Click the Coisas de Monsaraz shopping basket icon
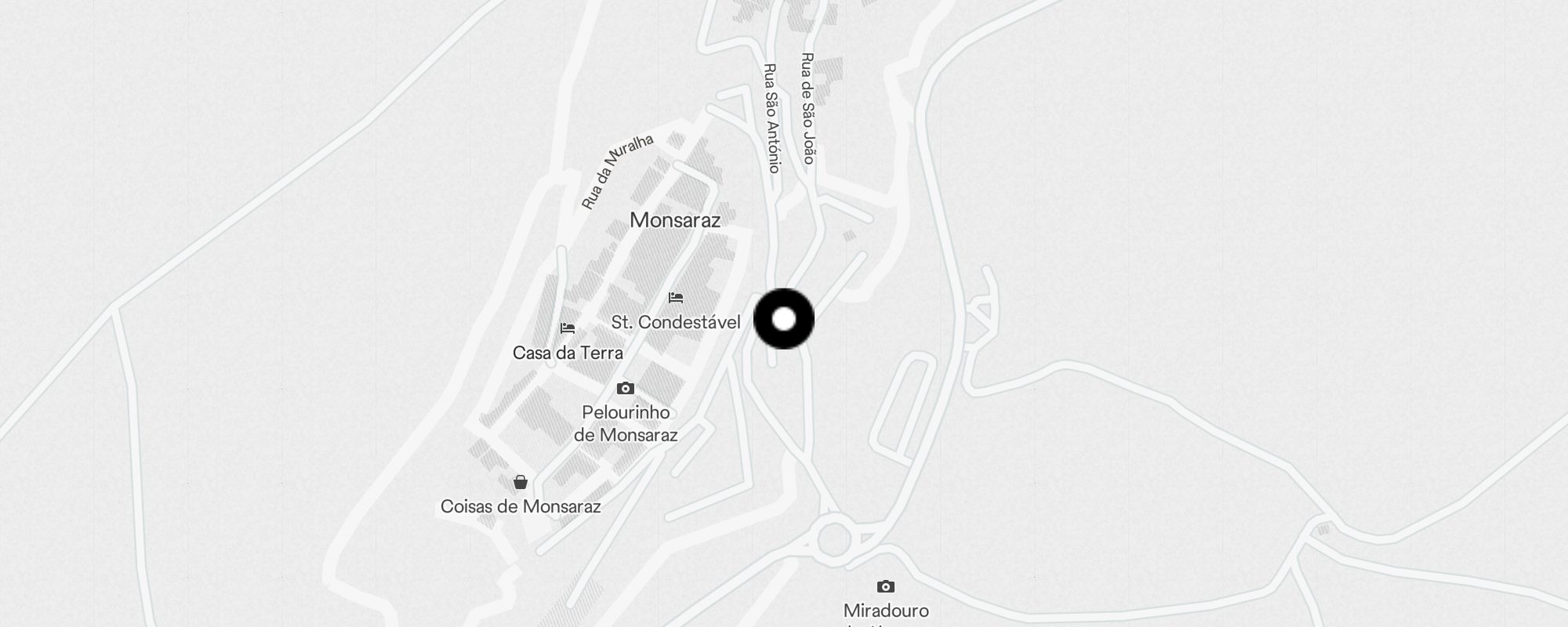The image size is (1568, 627). click(x=521, y=481)
